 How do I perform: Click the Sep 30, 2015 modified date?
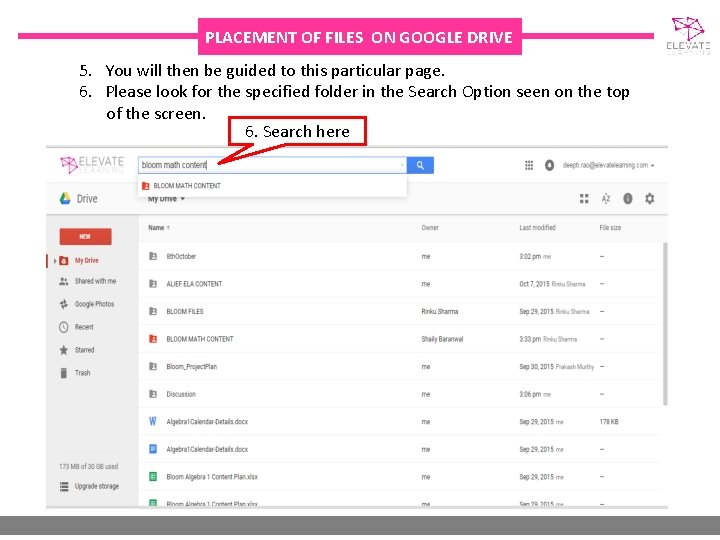coord(536,366)
